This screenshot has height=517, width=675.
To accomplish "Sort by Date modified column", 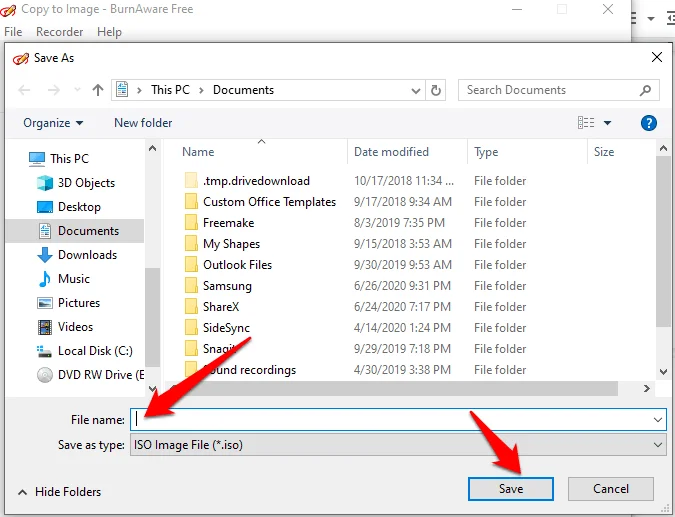I will (x=391, y=152).
